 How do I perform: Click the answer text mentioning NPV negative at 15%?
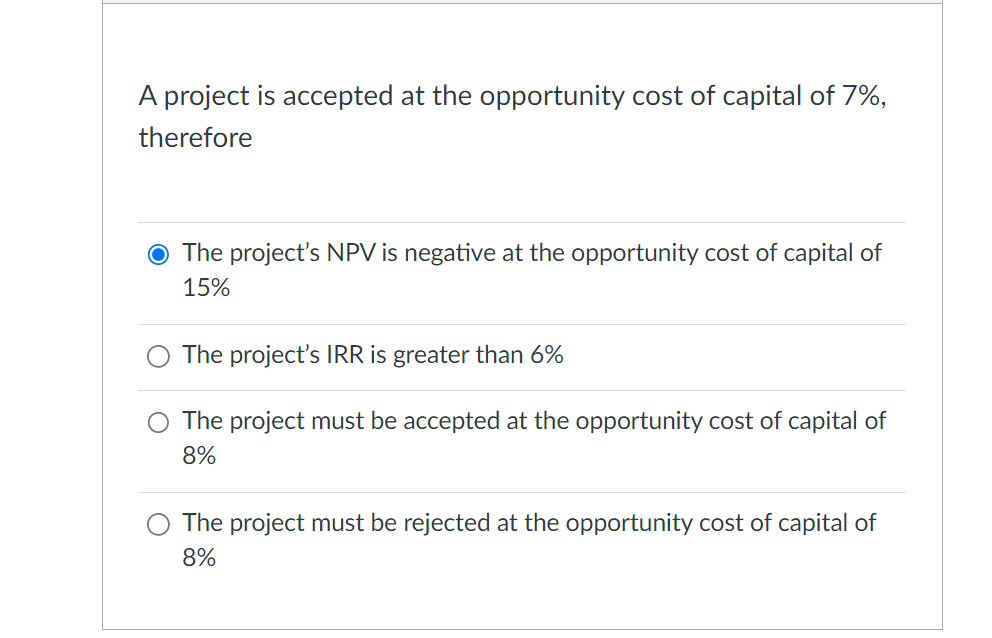(530, 252)
